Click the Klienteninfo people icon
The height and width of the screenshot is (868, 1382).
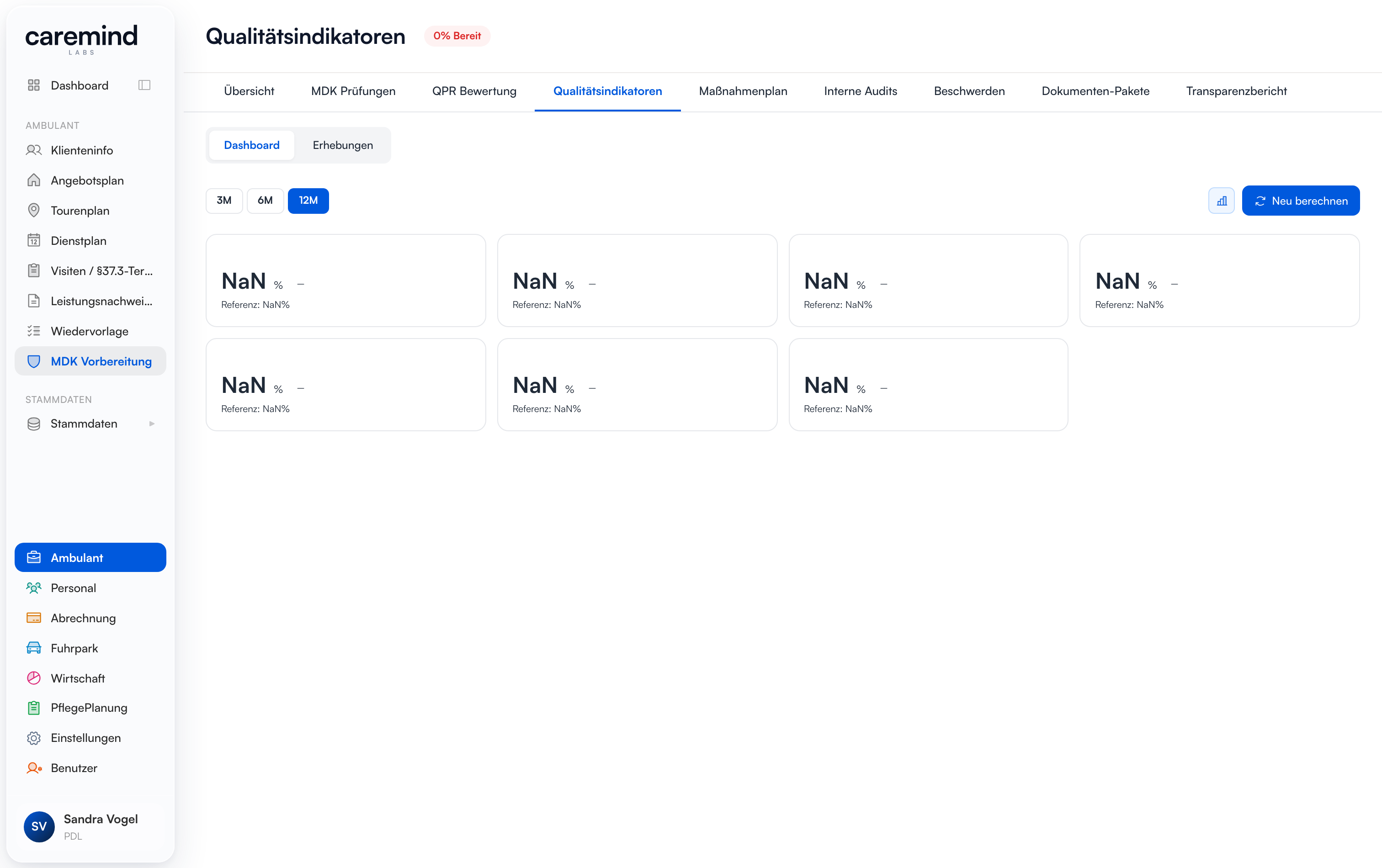34,150
